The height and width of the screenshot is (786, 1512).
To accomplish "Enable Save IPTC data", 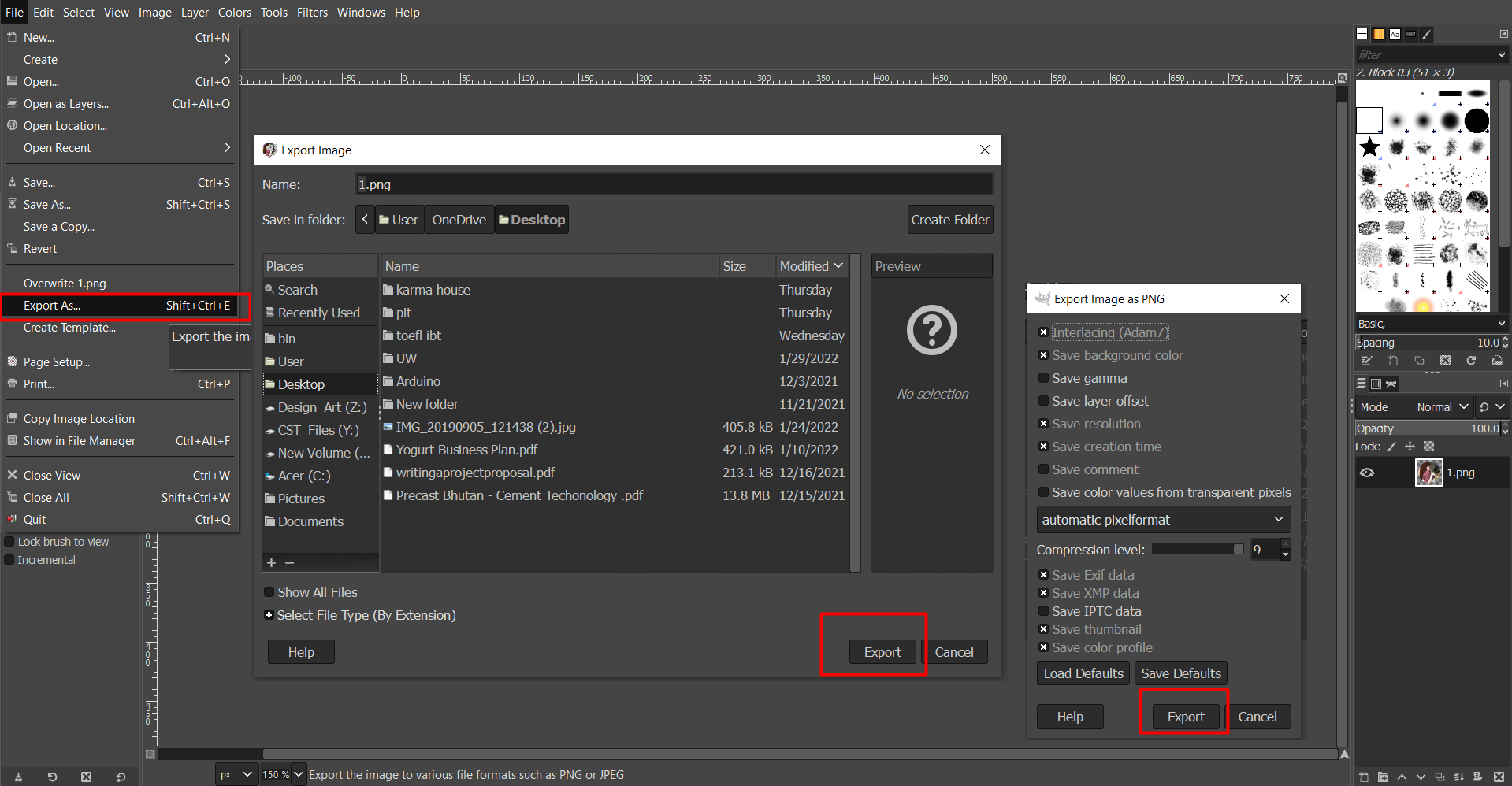I will 1043,611.
